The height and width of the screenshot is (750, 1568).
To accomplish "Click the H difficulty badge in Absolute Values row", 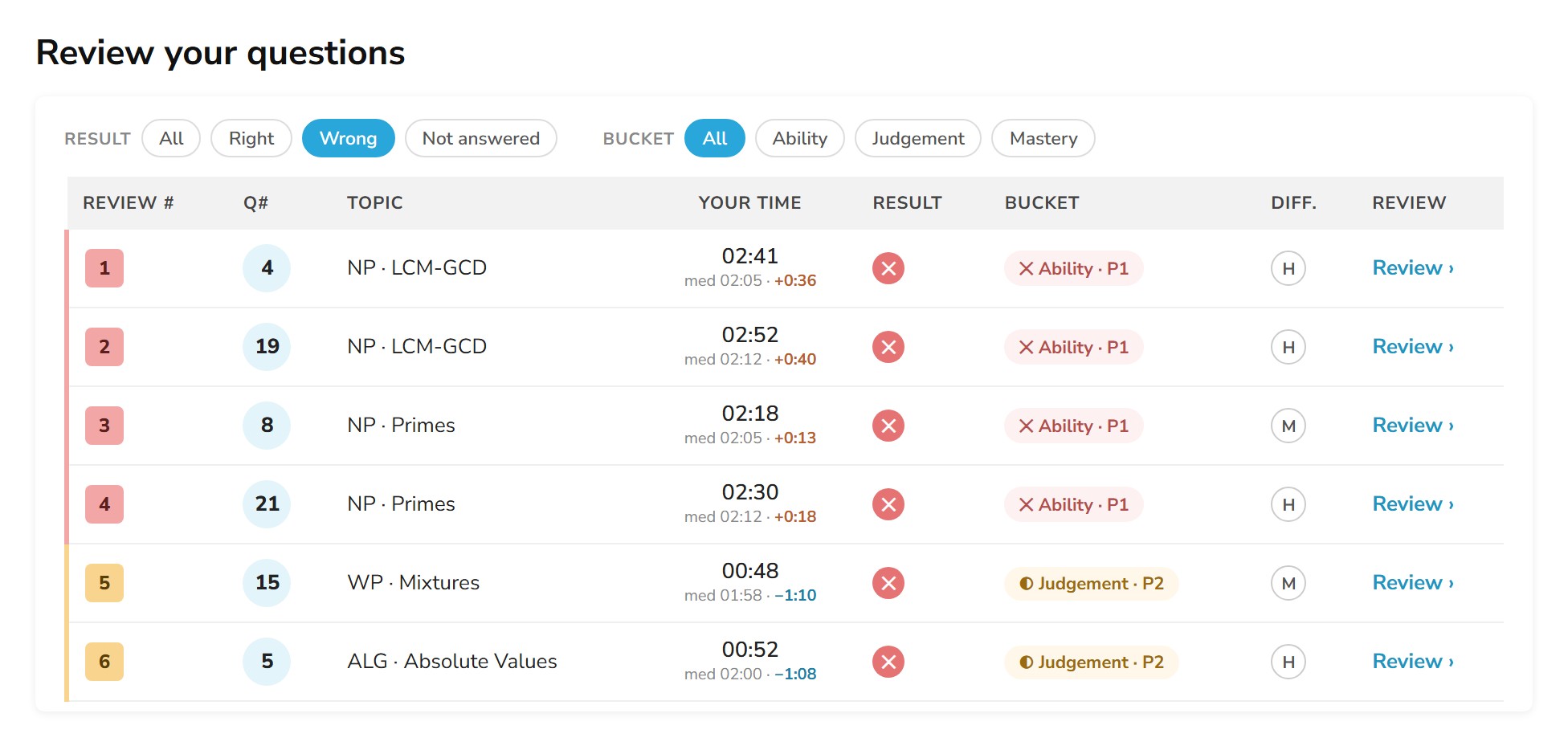I will coord(1288,662).
